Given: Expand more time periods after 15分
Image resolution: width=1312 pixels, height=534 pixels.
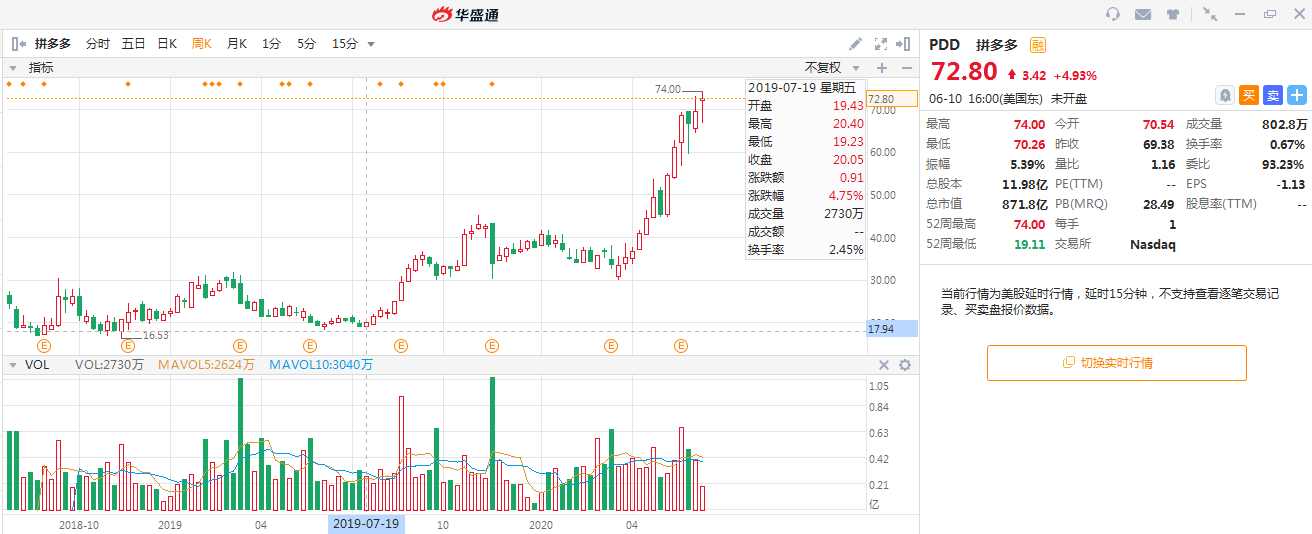Looking at the screenshot, I should coord(371,44).
